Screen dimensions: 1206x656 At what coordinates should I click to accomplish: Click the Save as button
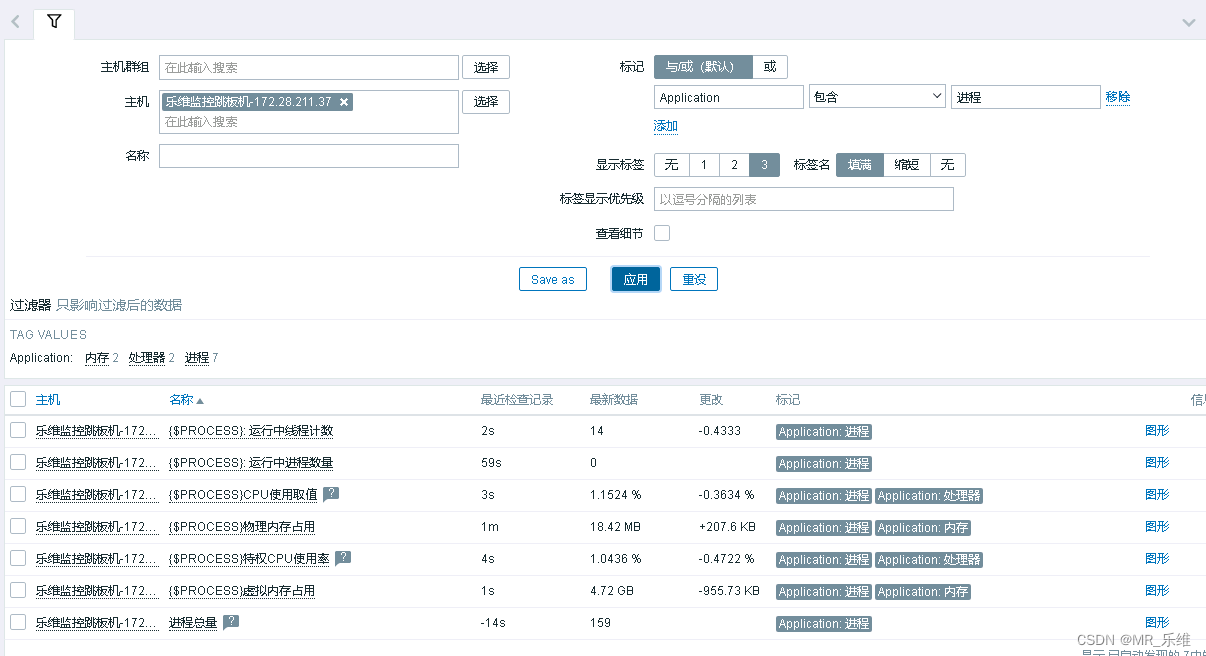(x=552, y=279)
